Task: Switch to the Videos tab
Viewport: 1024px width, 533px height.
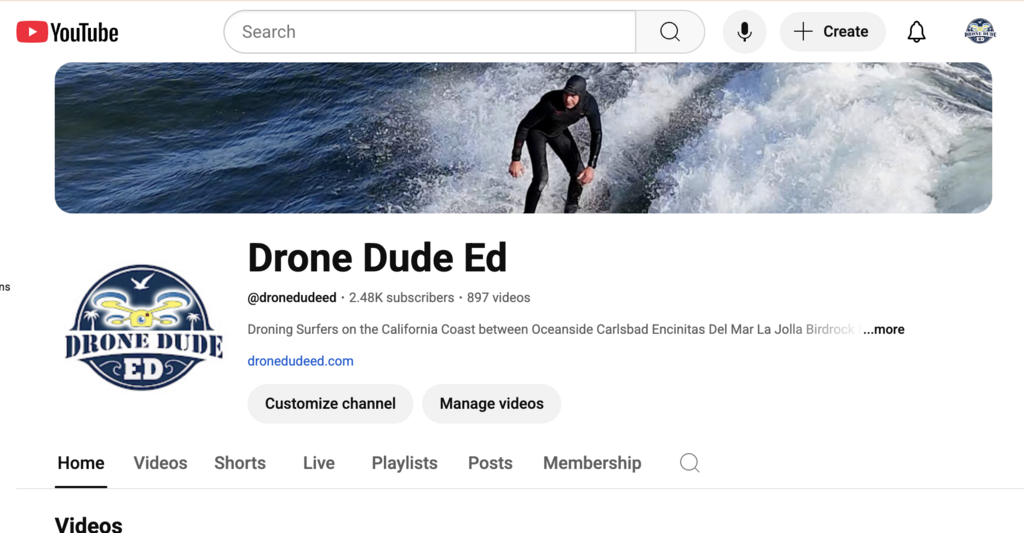Action: (160, 463)
